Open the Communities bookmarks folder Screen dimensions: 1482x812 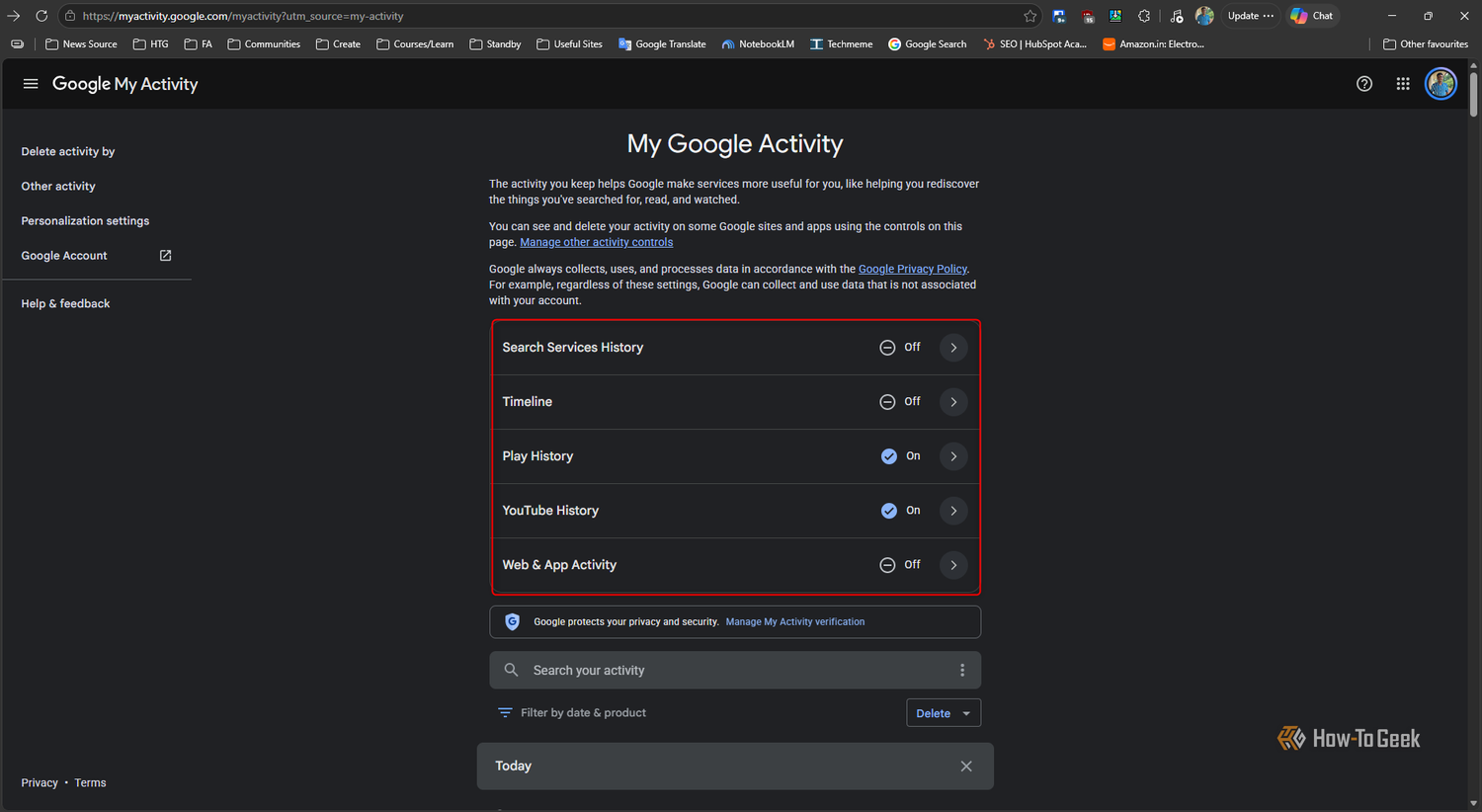[264, 44]
